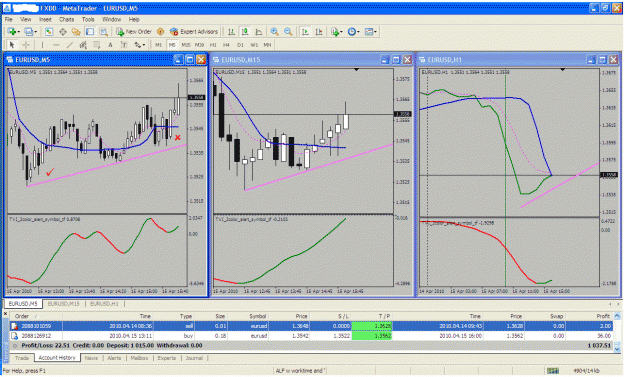Select the Fibonacci Retracement tool

point(96,45)
